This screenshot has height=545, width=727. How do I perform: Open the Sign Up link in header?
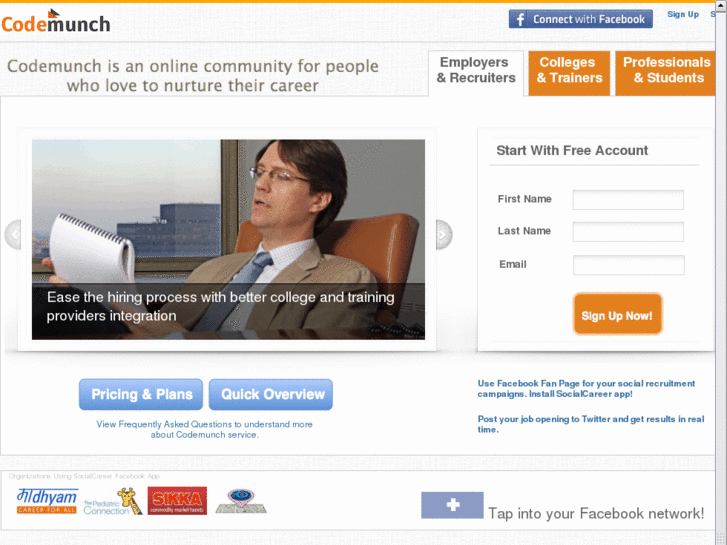(682, 14)
